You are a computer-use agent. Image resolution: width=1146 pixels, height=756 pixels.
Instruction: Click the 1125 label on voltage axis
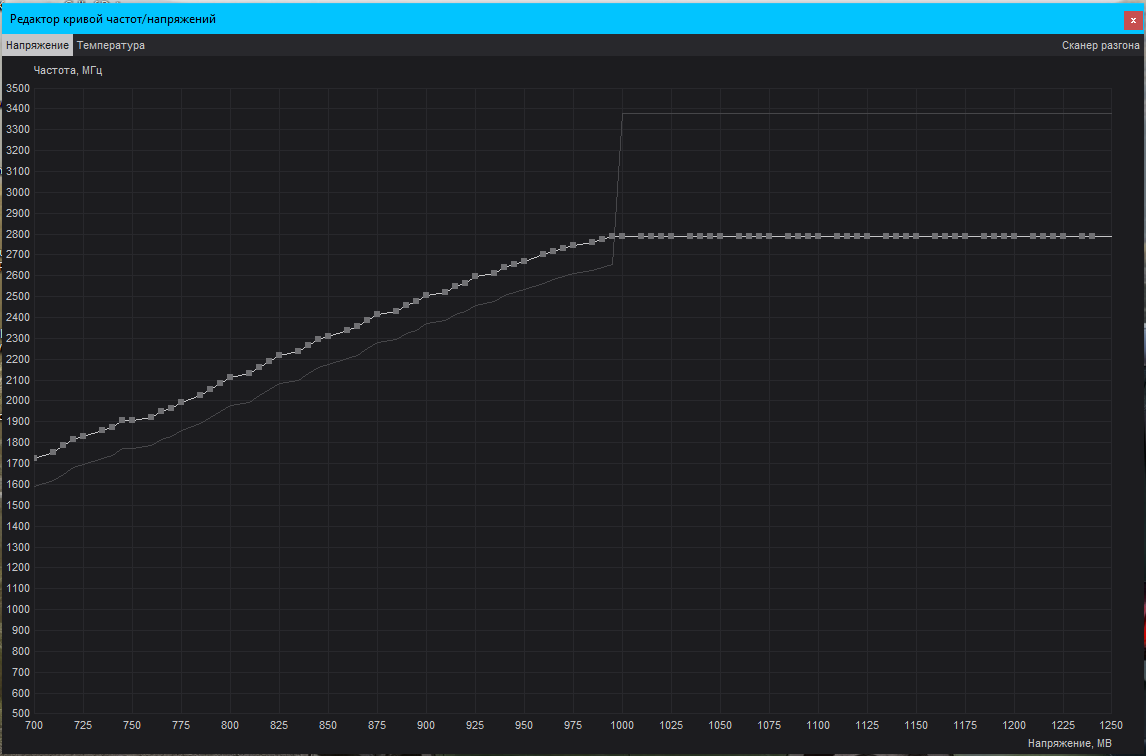pyautogui.click(x=867, y=725)
